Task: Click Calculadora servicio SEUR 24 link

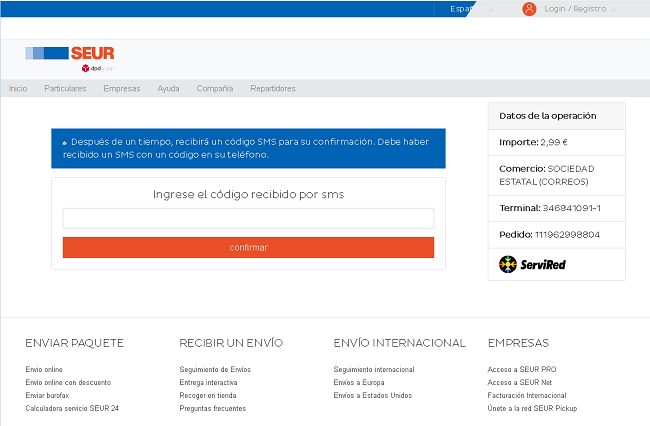Action: [72, 408]
